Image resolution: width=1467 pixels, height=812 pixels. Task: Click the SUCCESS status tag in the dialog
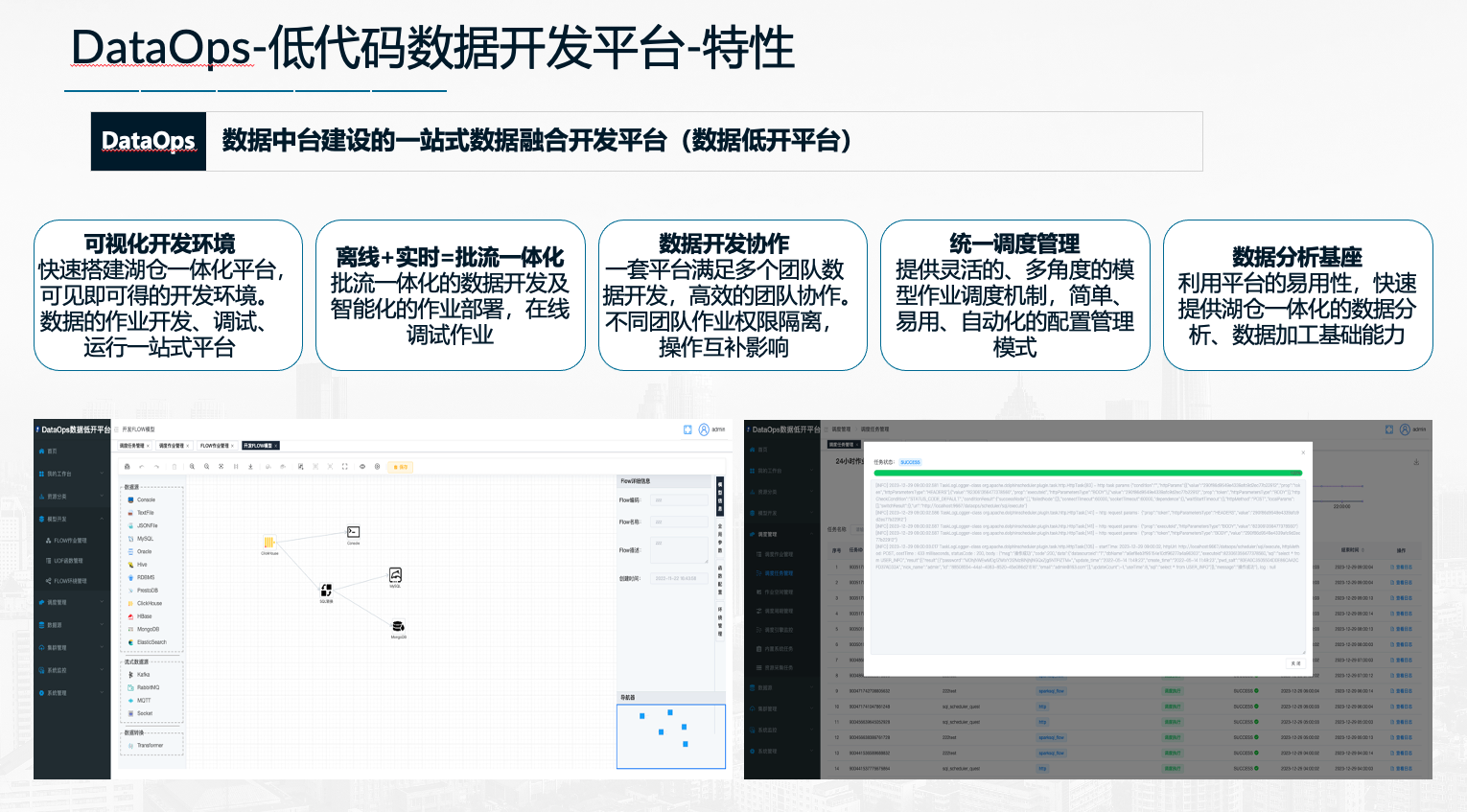tap(910, 462)
